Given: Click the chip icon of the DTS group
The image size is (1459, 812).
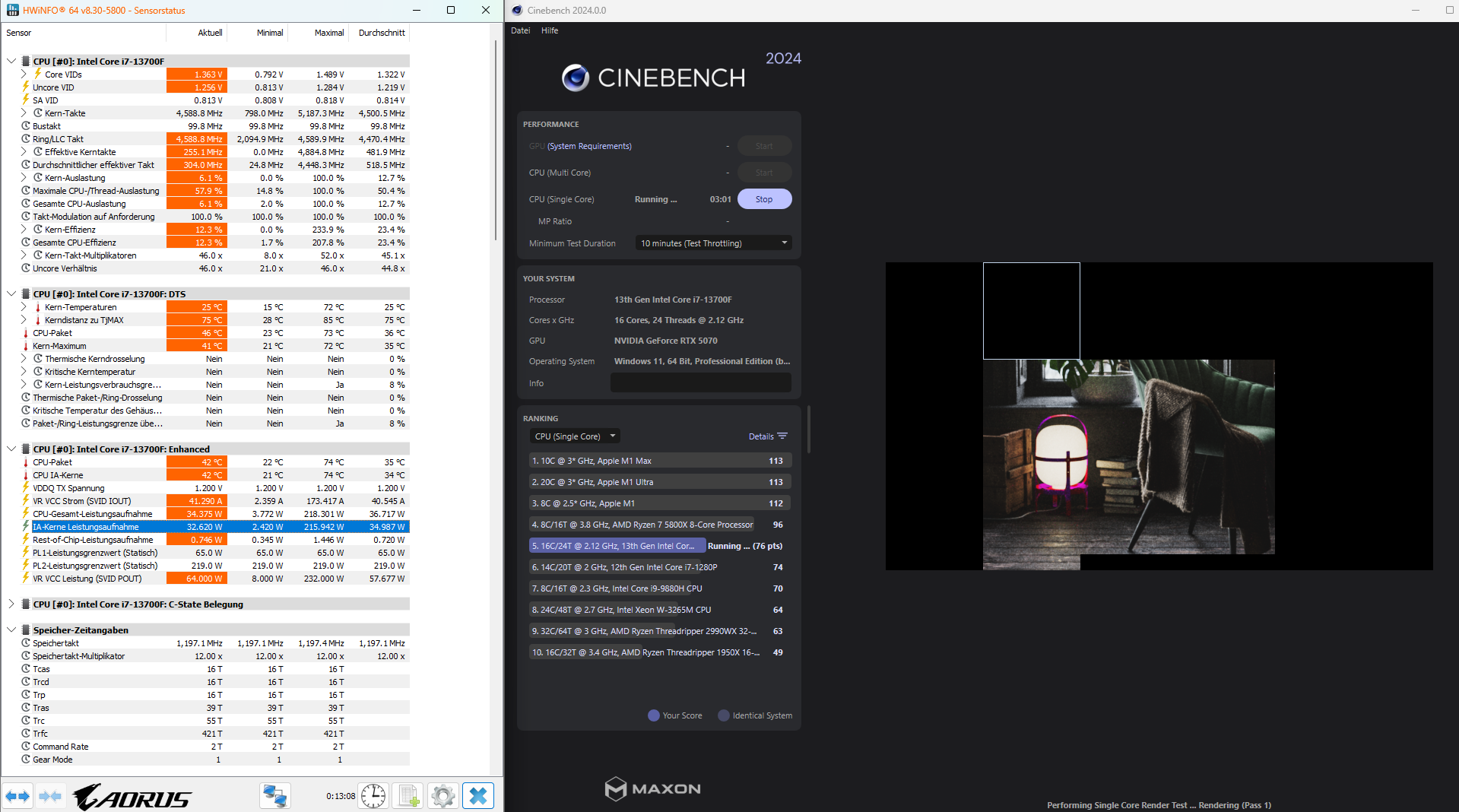Looking at the screenshot, I should (x=26, y=294).
